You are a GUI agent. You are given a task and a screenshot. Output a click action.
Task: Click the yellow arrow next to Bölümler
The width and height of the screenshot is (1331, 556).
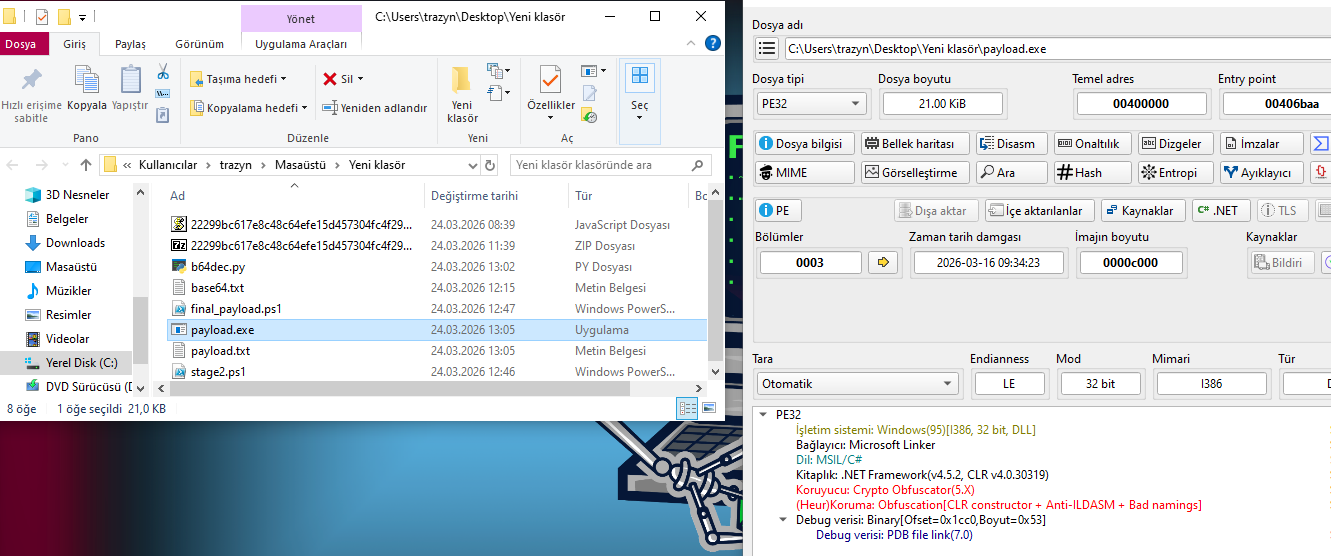882,262
